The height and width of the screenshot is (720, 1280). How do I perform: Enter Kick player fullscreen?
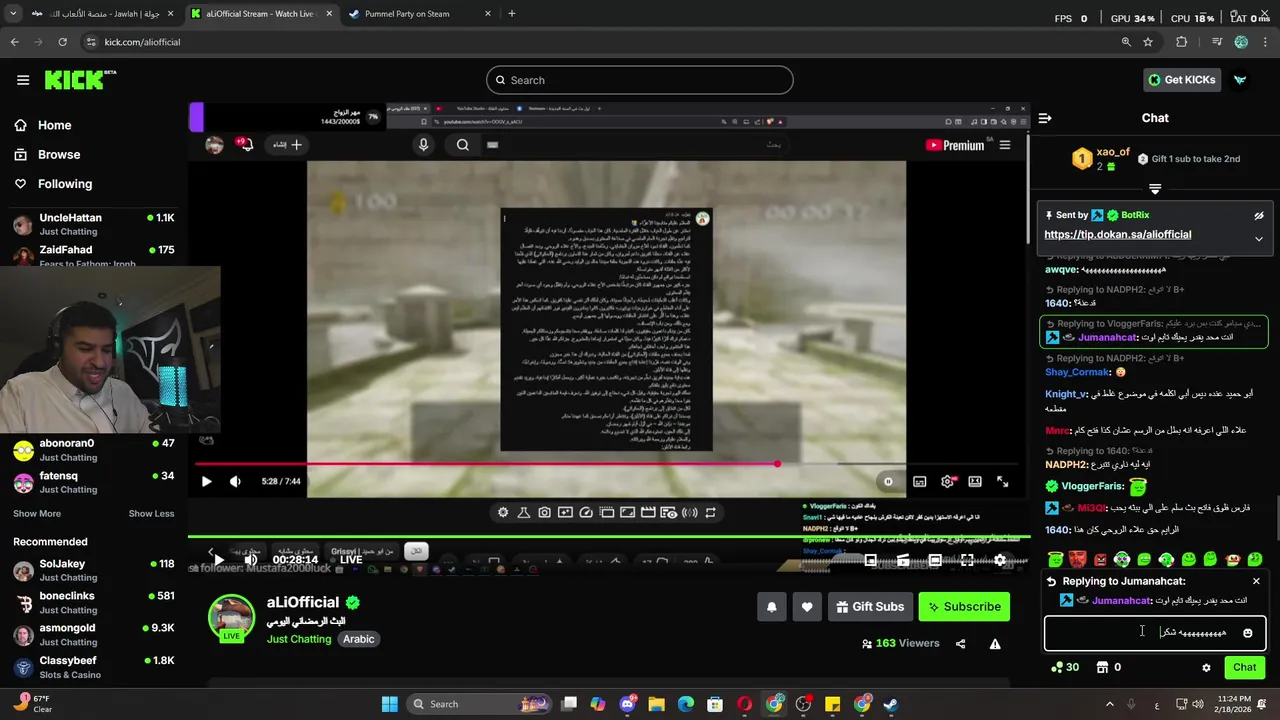coord(967,560)
